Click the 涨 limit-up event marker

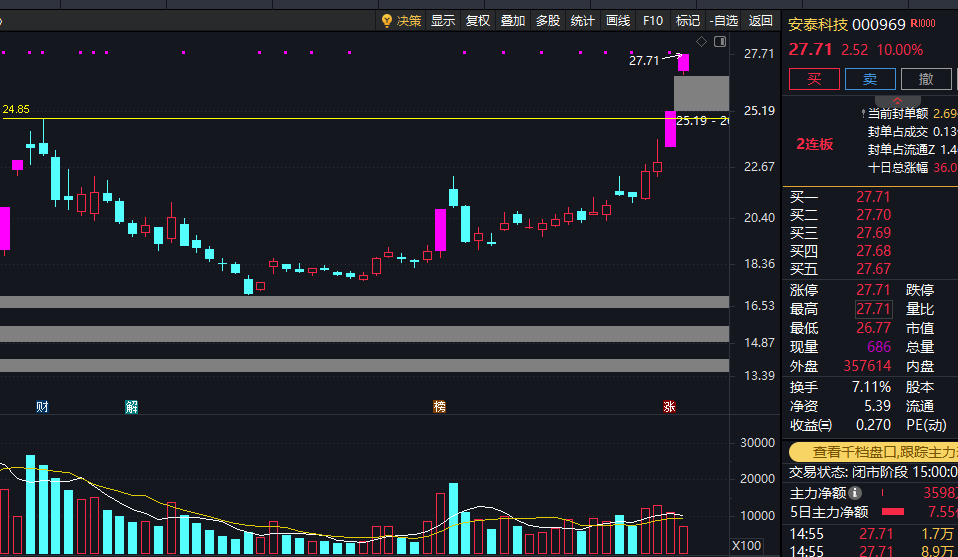click(x=670, y=407)
